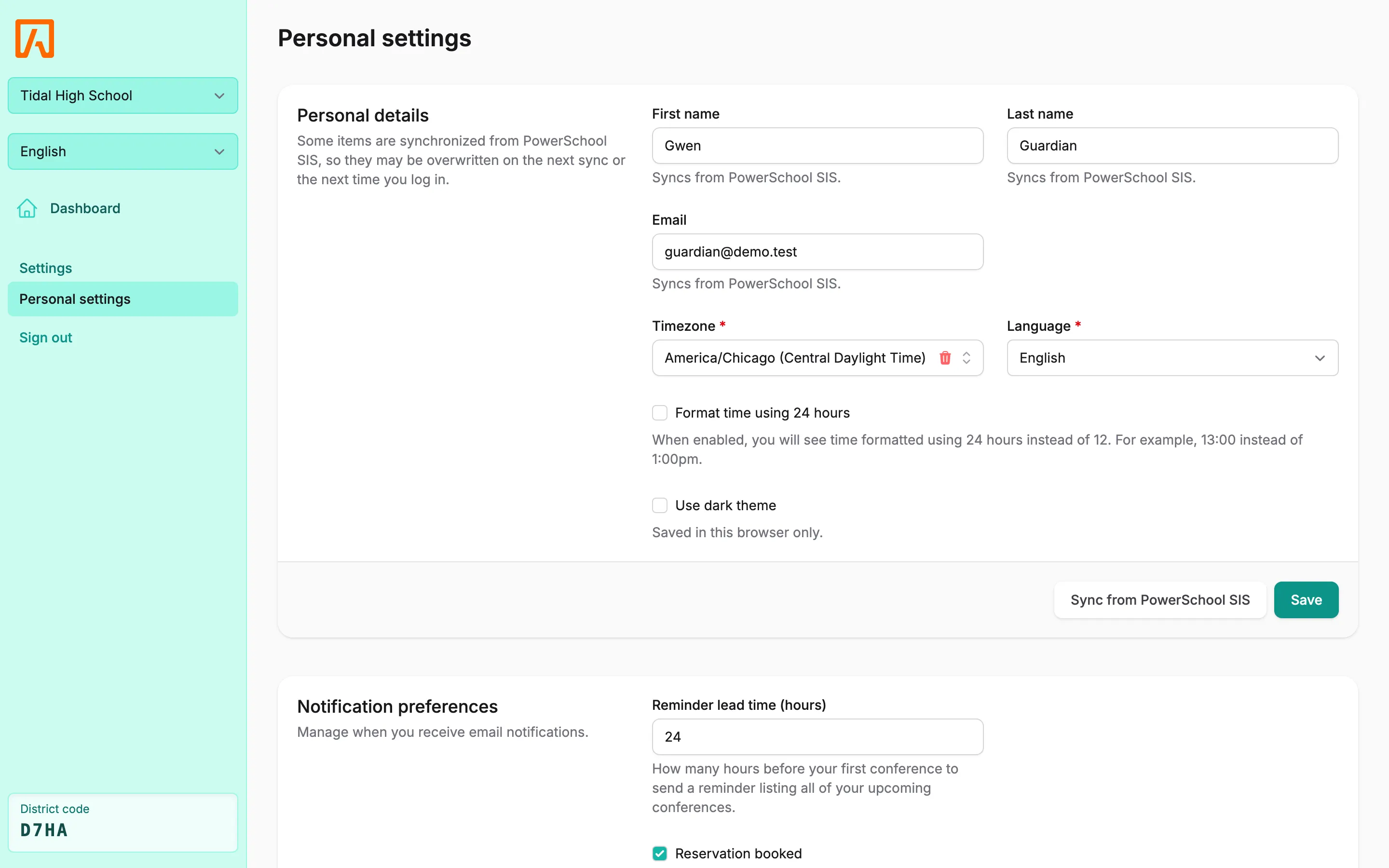Click the First name field
Viewport: 1389px width, 868px height.
(x=817, y=146)
